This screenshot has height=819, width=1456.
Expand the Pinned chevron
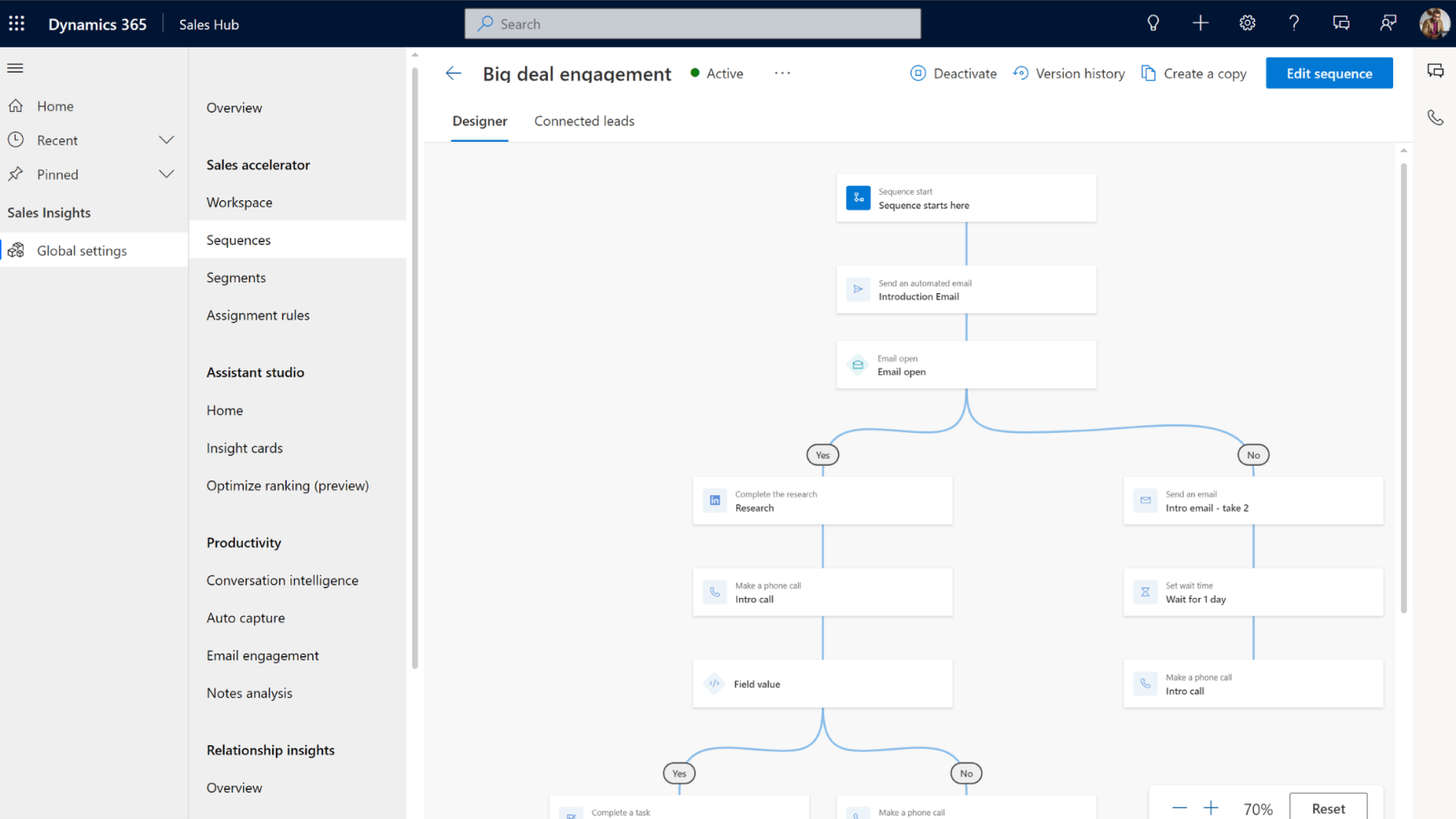point(167,175)
